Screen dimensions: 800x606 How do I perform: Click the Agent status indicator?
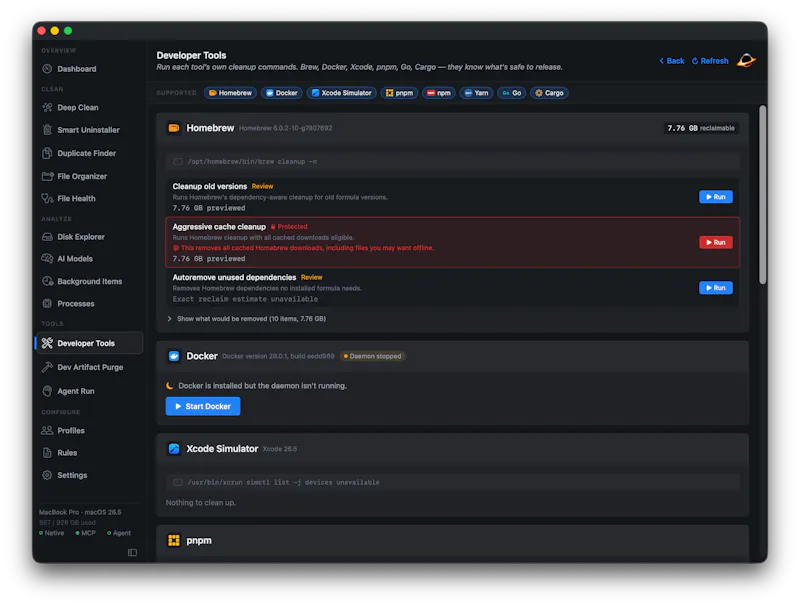tap(119, 533)
